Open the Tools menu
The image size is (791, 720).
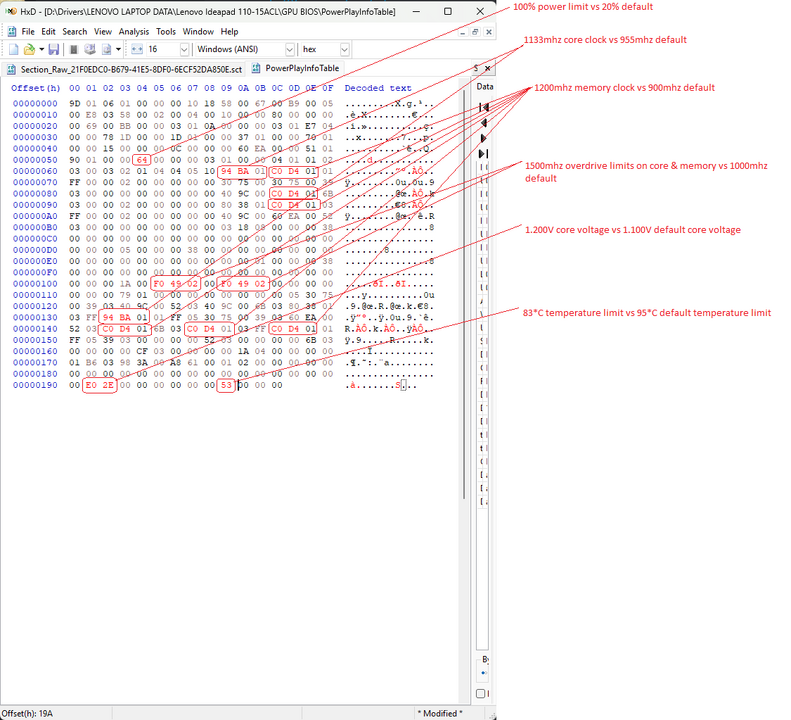(166, 31)
